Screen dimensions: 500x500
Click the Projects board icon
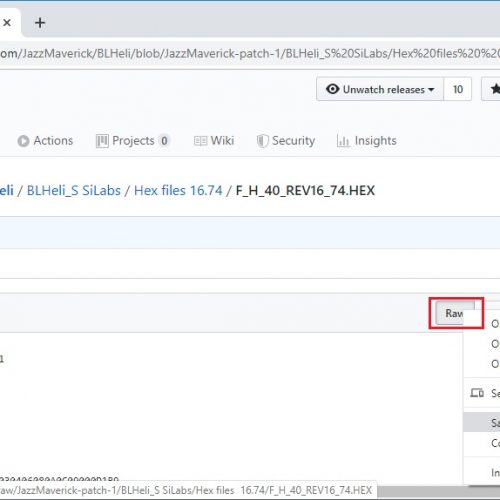[x=102, y=141]
